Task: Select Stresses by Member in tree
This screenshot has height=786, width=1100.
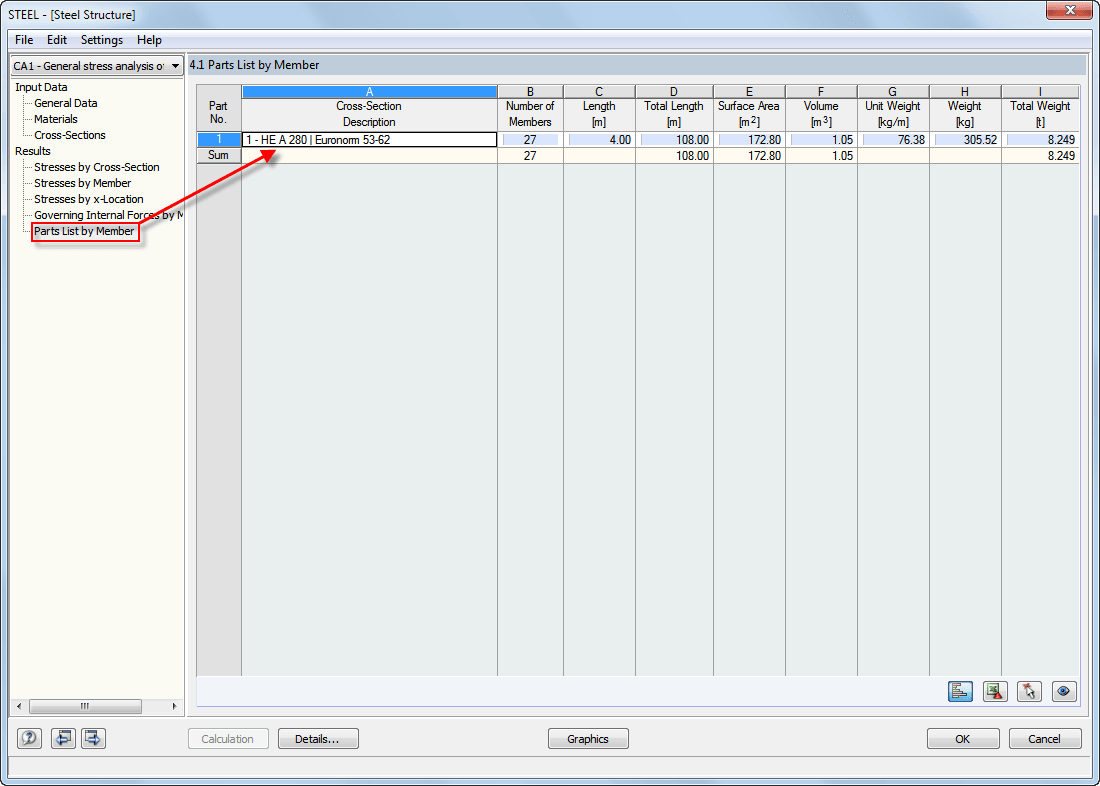Action: point(83,183)
